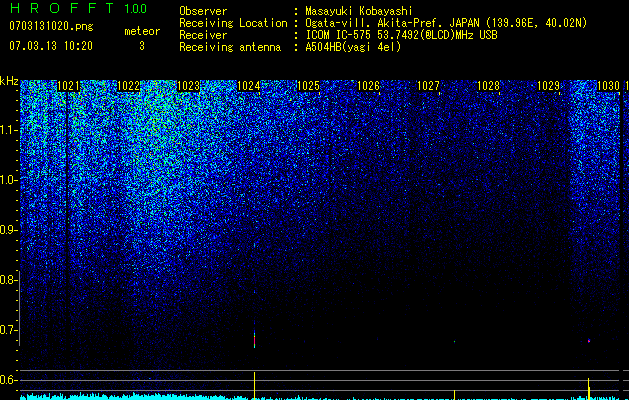Click the 0.6 kHz axis tick label
The width and height of the screenshot is (629, 400).
pyautogui.click(x=8, y=380)
